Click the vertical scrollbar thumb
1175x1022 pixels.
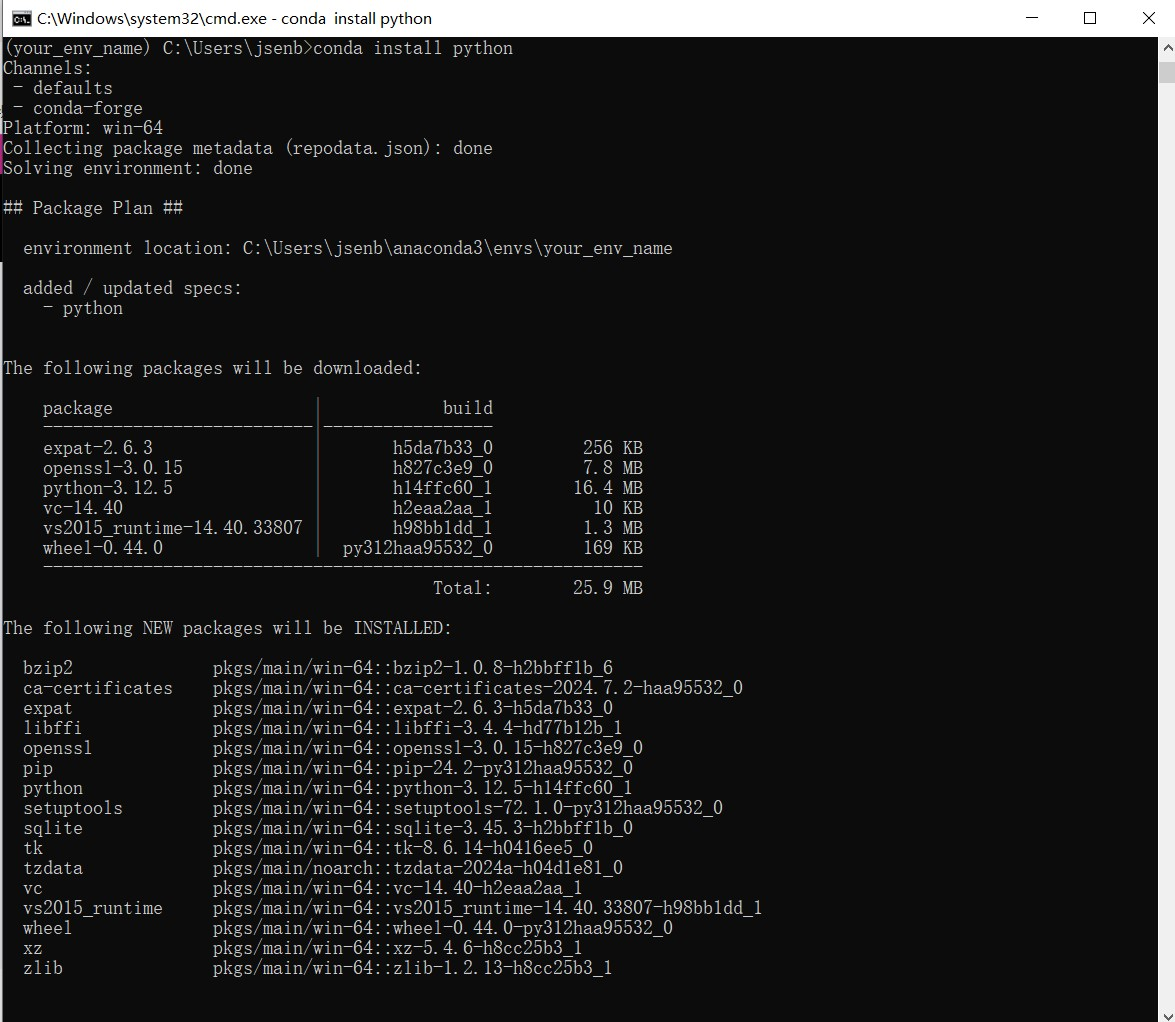tap(1166, 72)
